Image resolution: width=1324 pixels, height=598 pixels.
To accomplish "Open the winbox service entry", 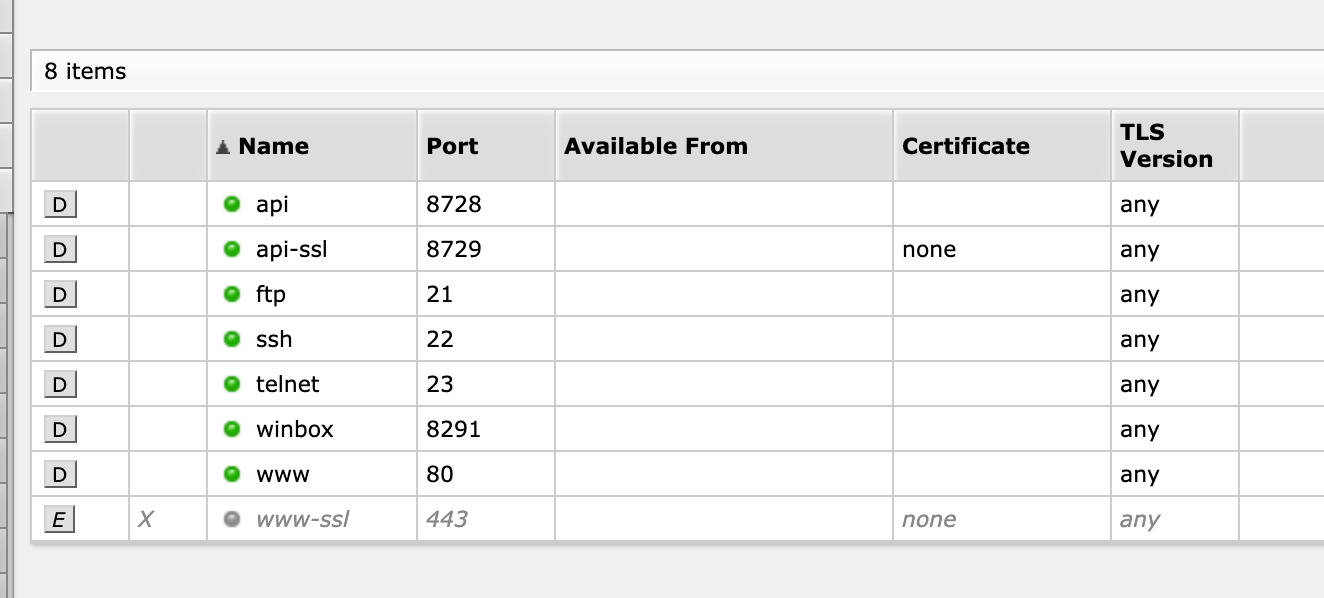I will tap(294, 429).
